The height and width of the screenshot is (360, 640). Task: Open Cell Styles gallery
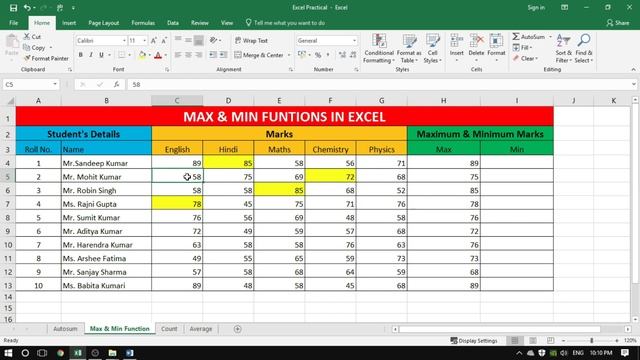tap(432, 49)
